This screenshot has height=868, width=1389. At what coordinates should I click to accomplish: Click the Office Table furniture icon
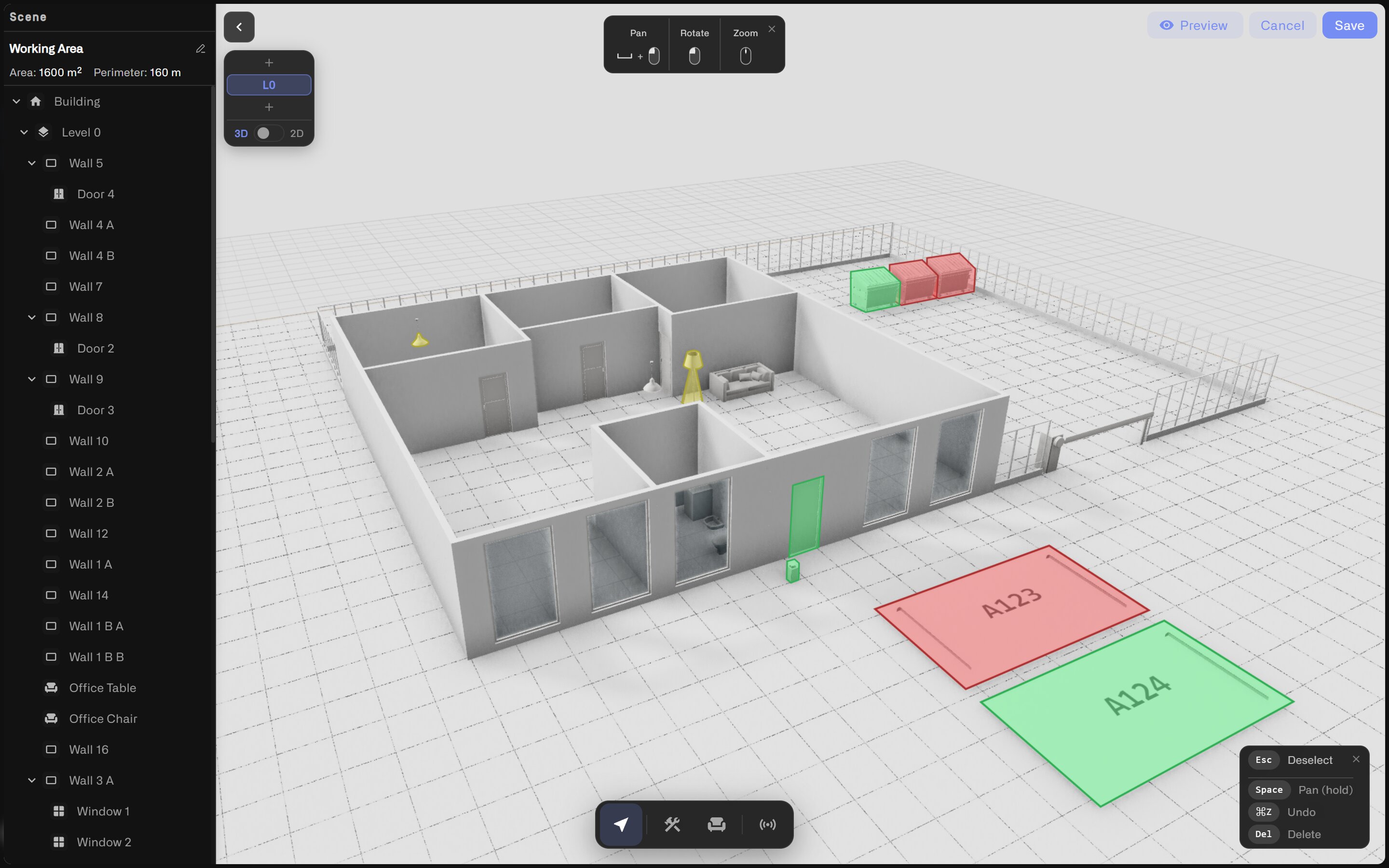point(51,688)
